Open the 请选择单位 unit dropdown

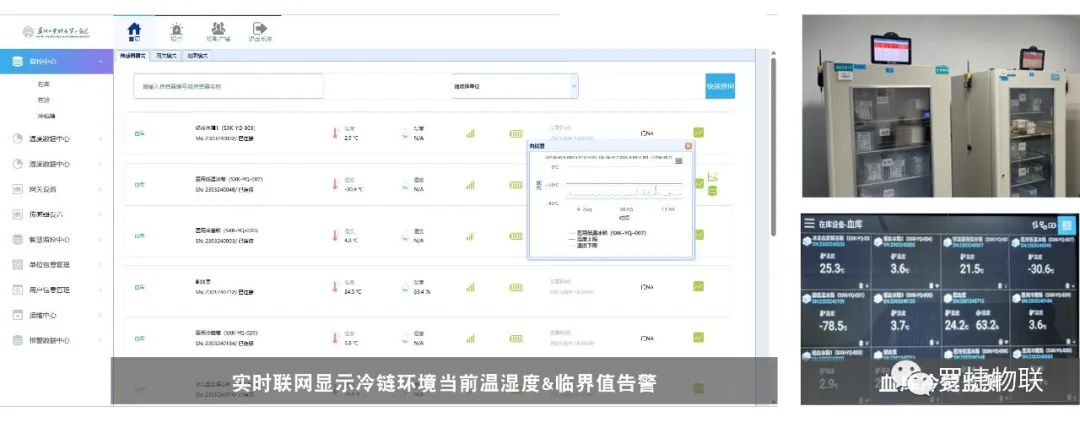[515, 86]
